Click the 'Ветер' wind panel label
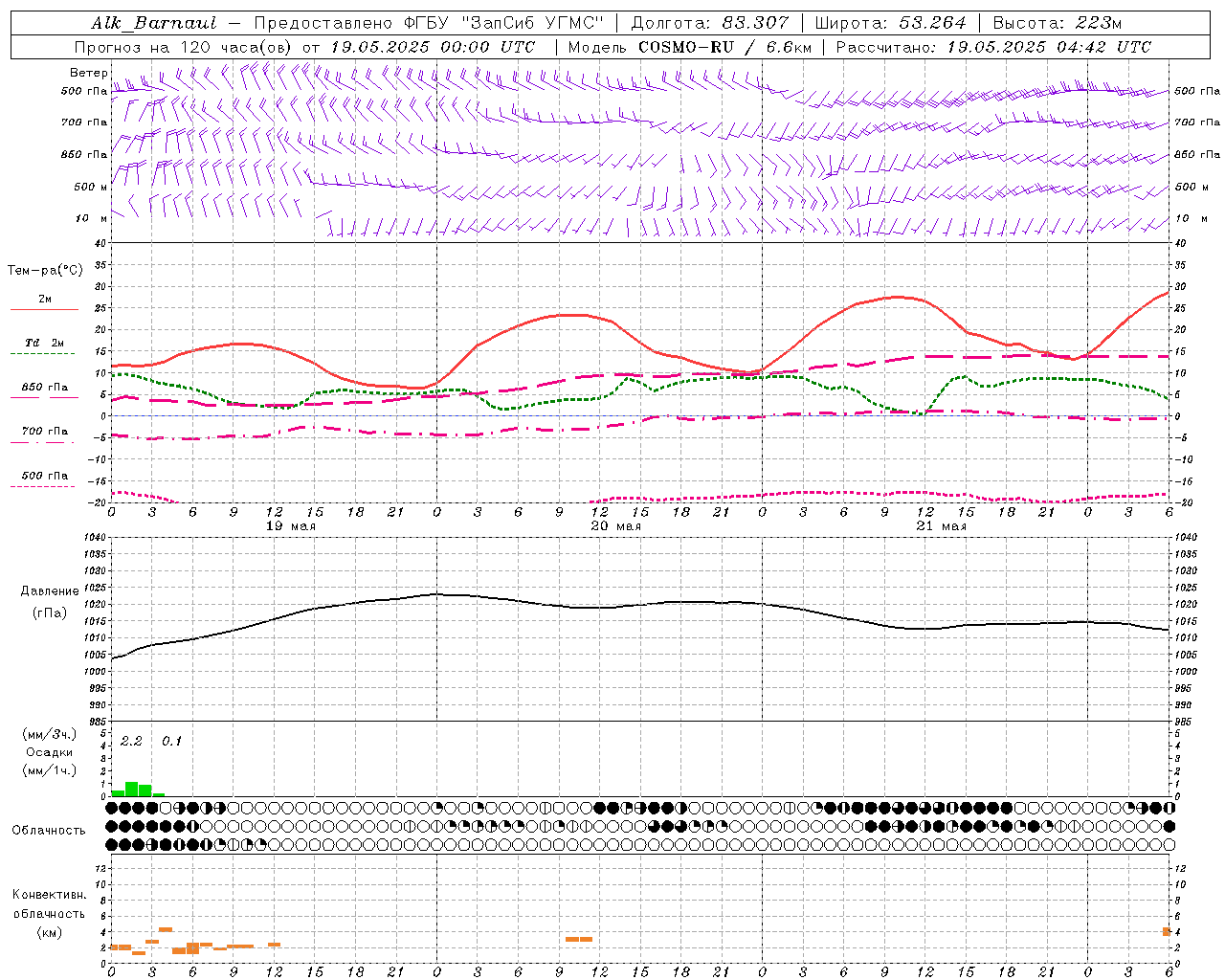This screenshot has height=980, width=1225. pos(88,73)
